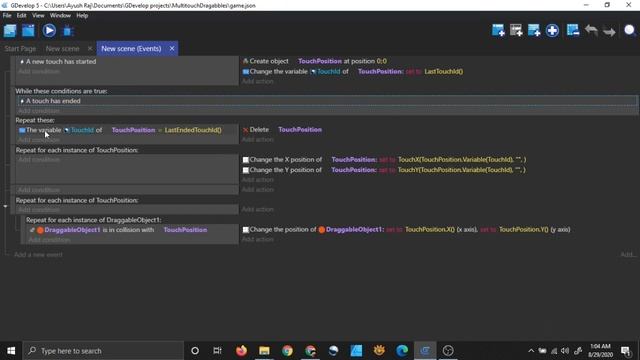Open the notification center icon
This screenshot has height=360, width=640.
(x=626, y=351)
